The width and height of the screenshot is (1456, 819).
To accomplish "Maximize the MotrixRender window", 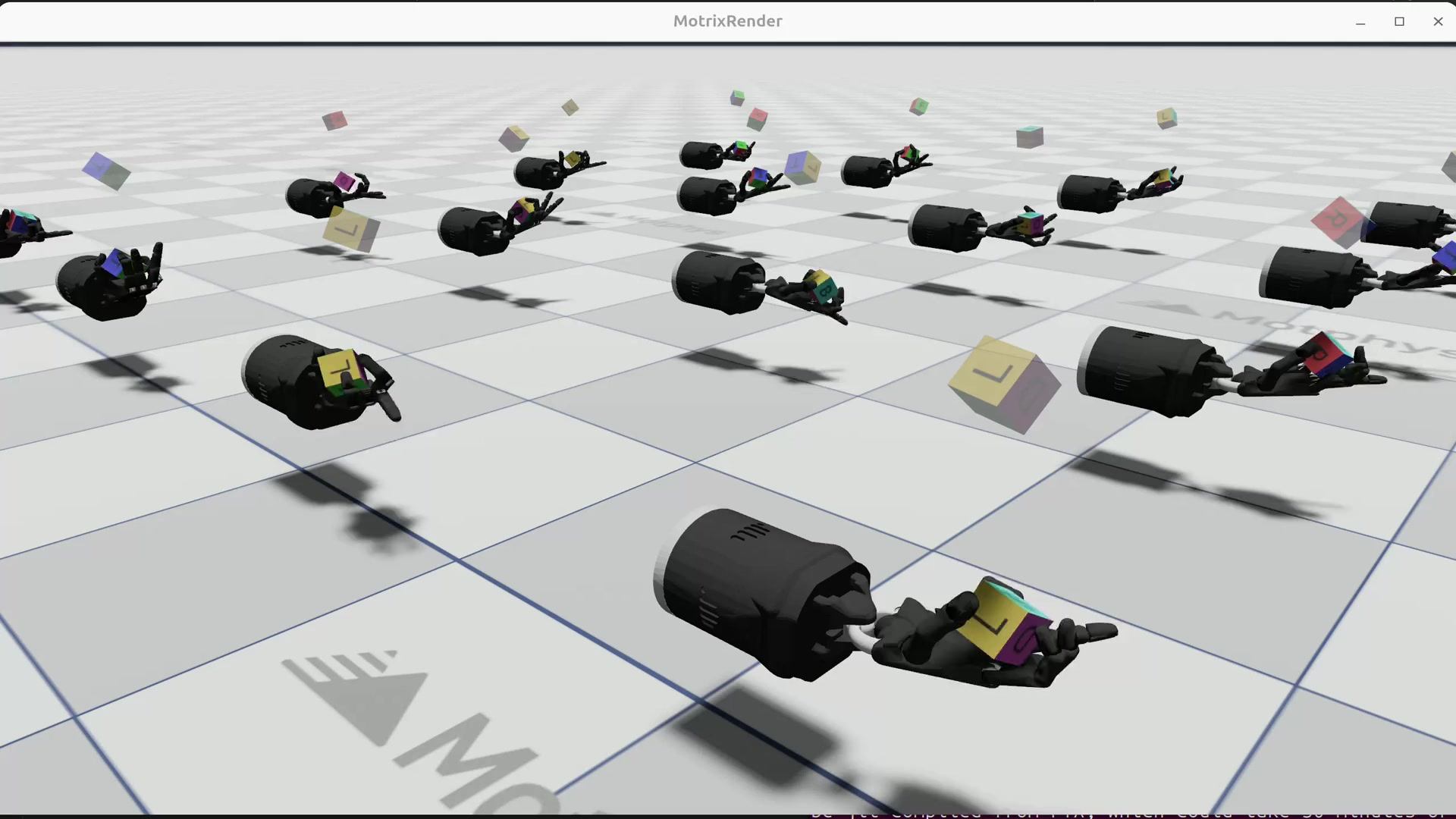I will pos(1399,22).
